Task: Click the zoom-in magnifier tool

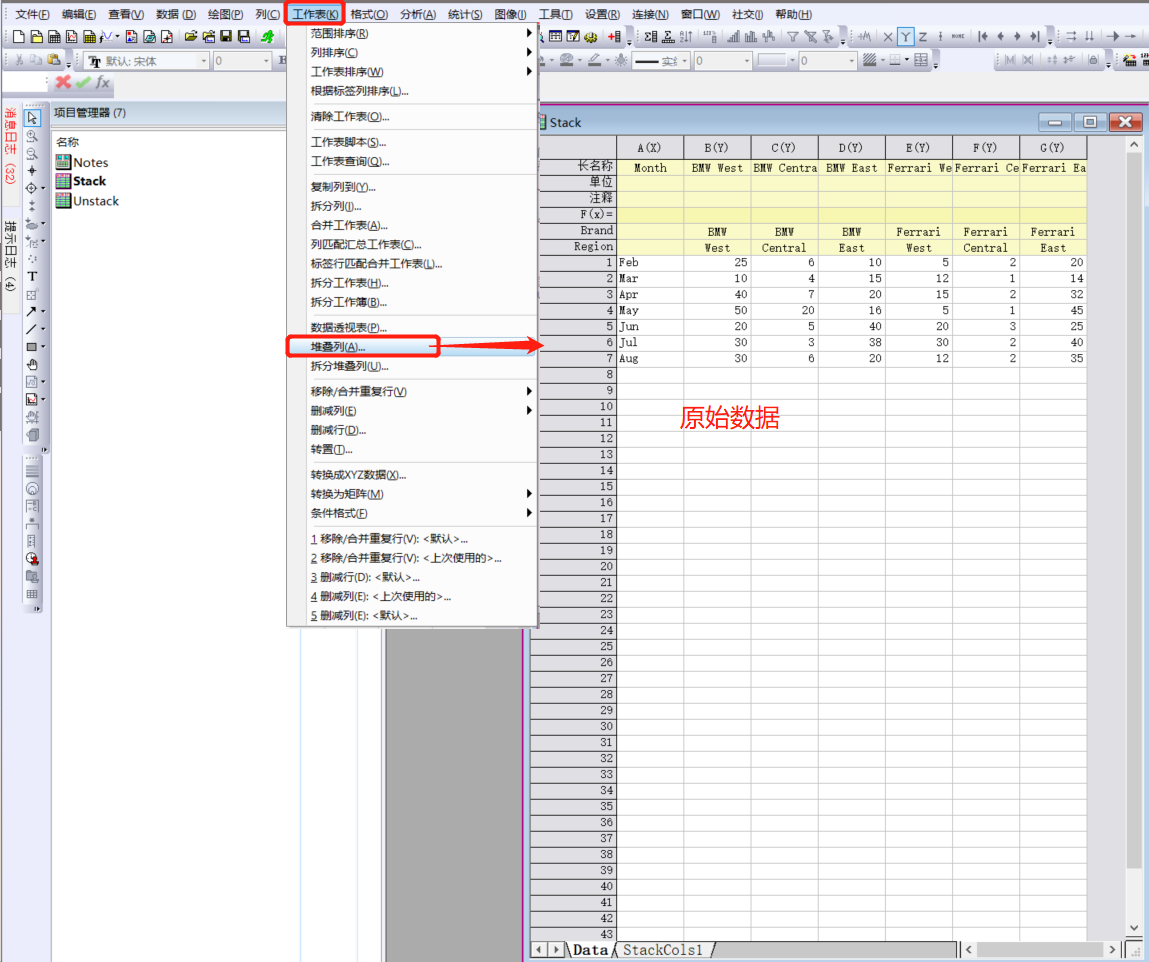Action: point(32,136)
